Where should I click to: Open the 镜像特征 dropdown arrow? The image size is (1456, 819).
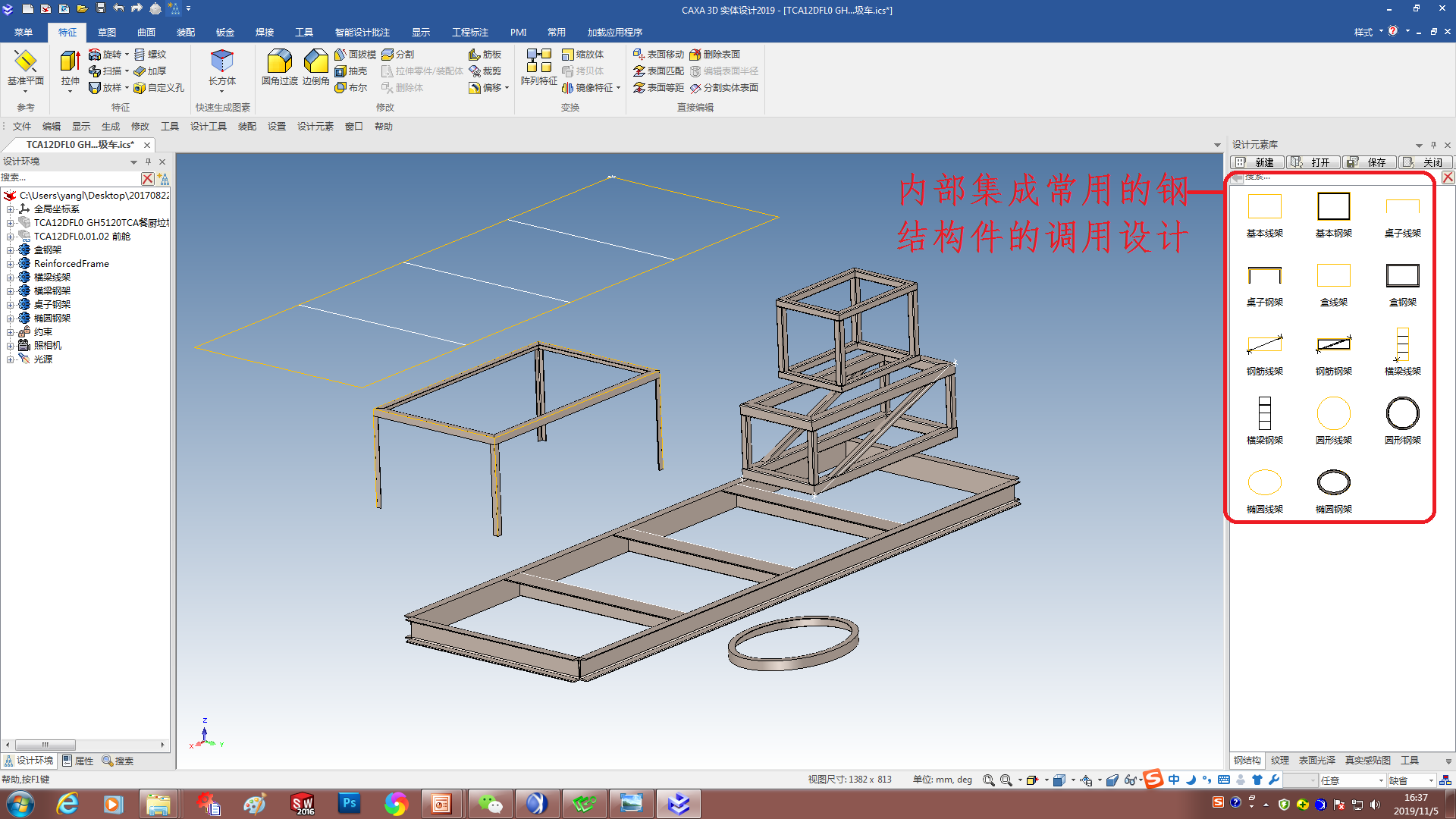619,88
